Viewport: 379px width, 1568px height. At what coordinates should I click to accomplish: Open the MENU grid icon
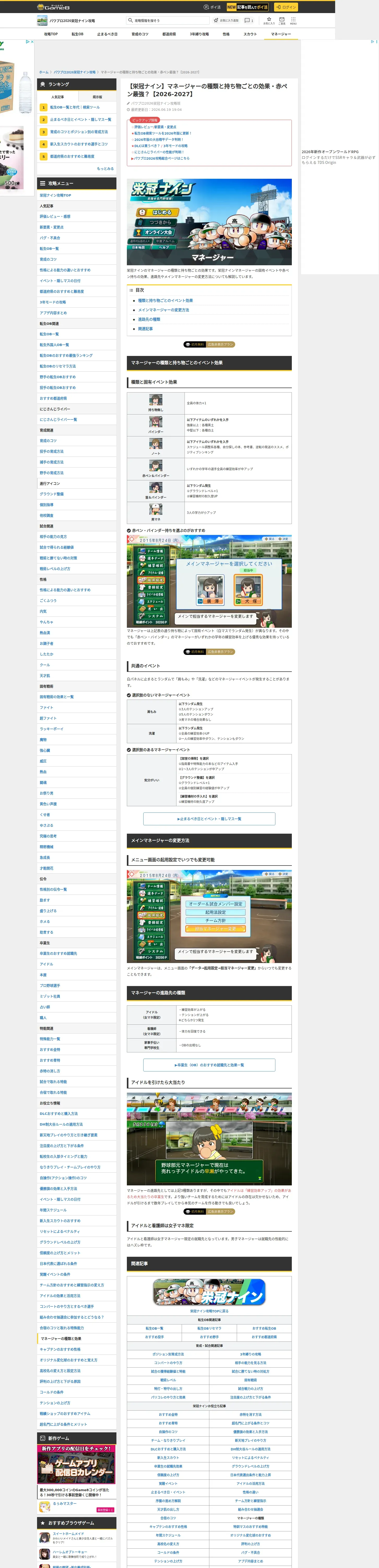click(293, 20)
